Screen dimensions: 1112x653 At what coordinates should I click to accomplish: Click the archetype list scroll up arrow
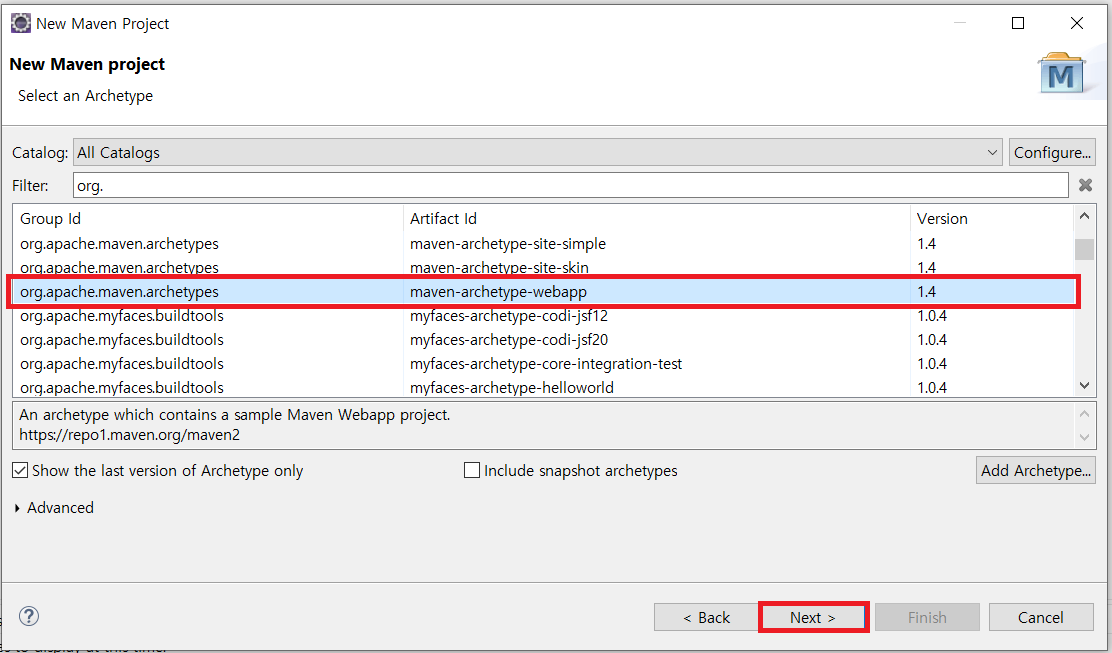(1084, 216)
